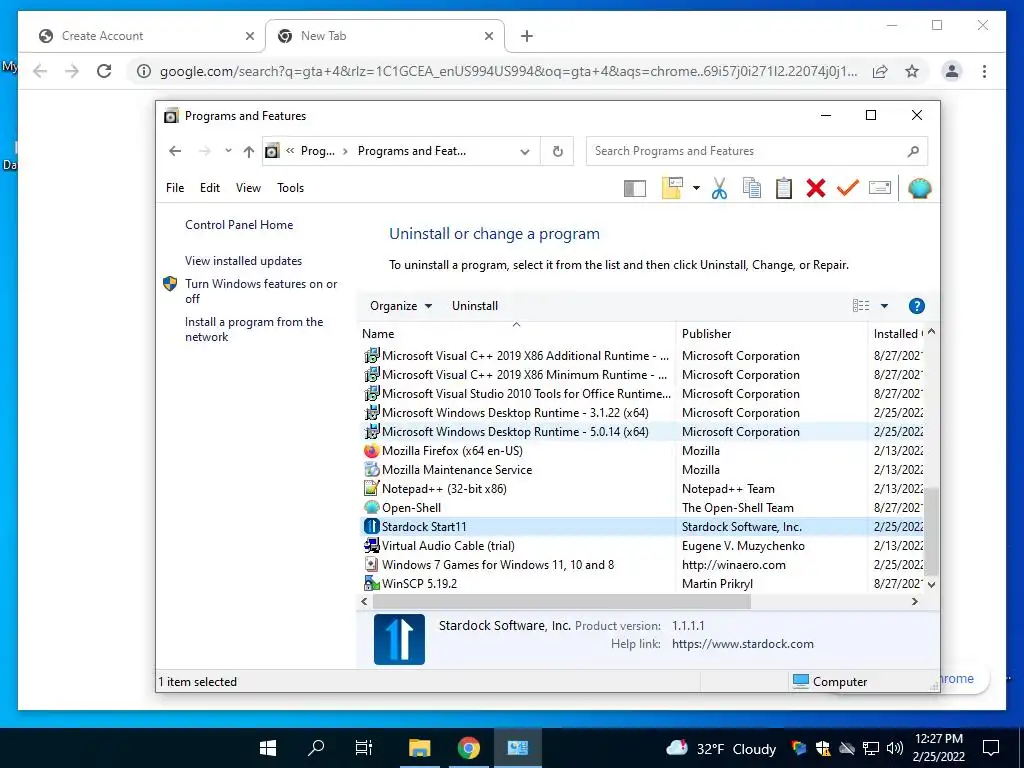Screen dimensions: 1024x768
Task: Click the program list vertical scrollbar
Action: pos(931,532)
